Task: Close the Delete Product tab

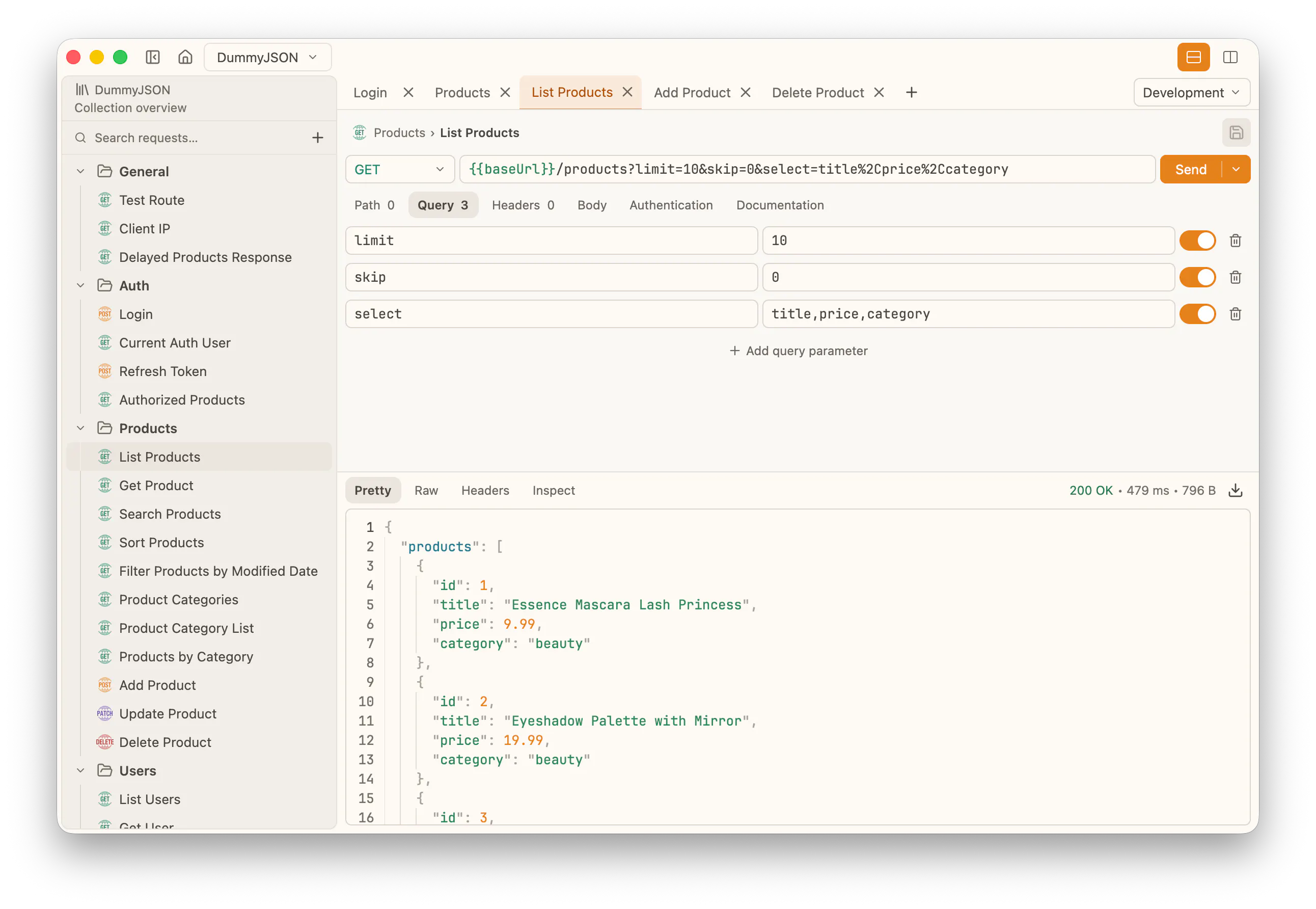Action: click(x=879, y=93)
